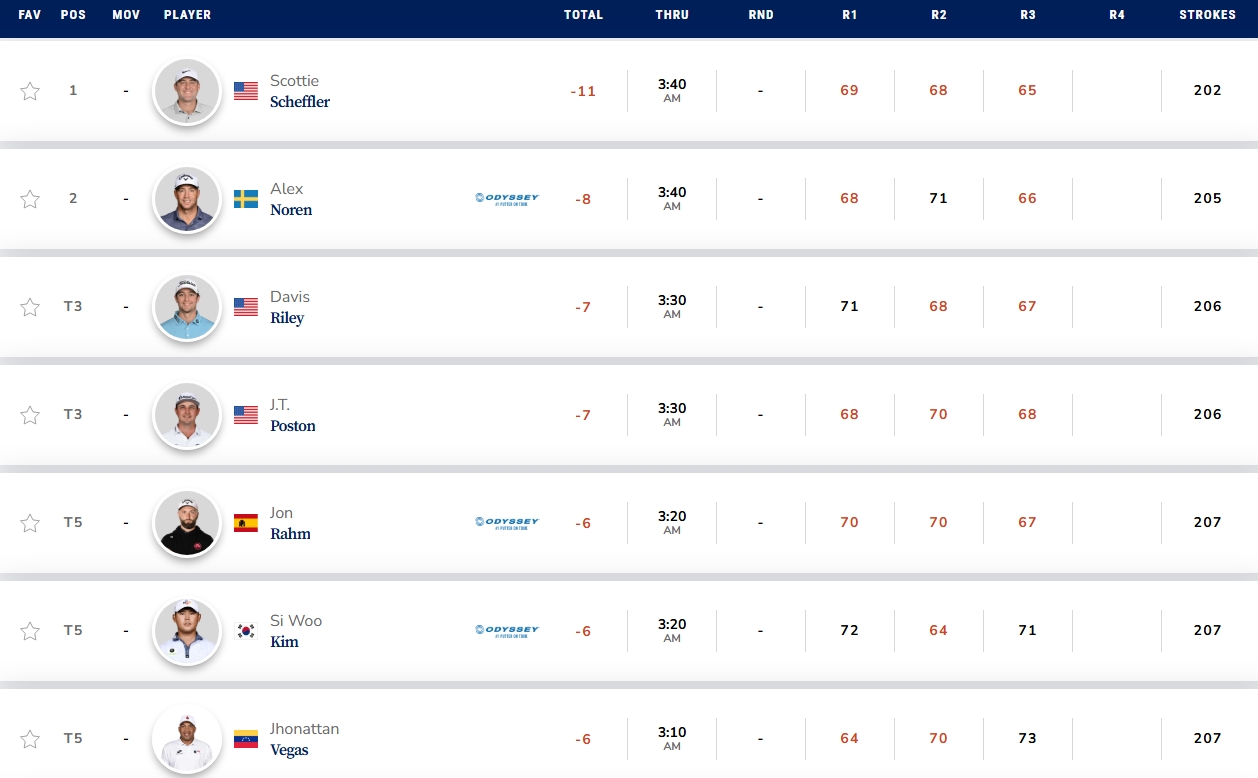Screen dimensions: 1258x778
Task: Click the star icon for Jhonattan Vegas
Action: (30, 739)
